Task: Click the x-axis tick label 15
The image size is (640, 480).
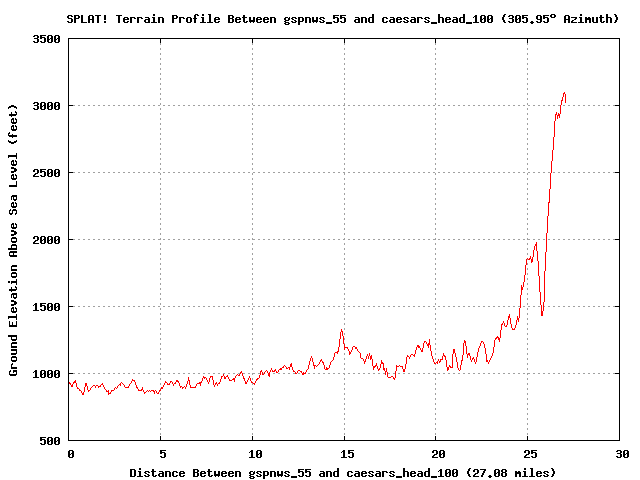Action: pyautogui.click(x=347, y=454)
